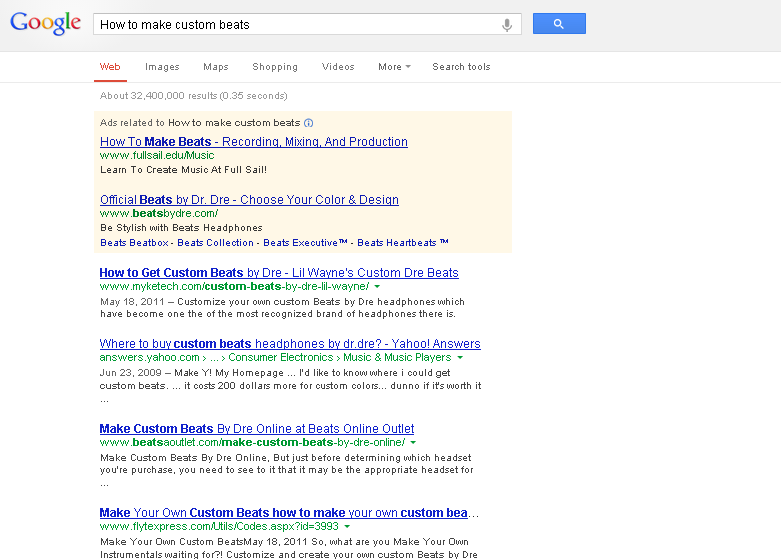Activate voice search microphone icon
Viewport: 781px width, 559px height.
click(x=507, y=25)
